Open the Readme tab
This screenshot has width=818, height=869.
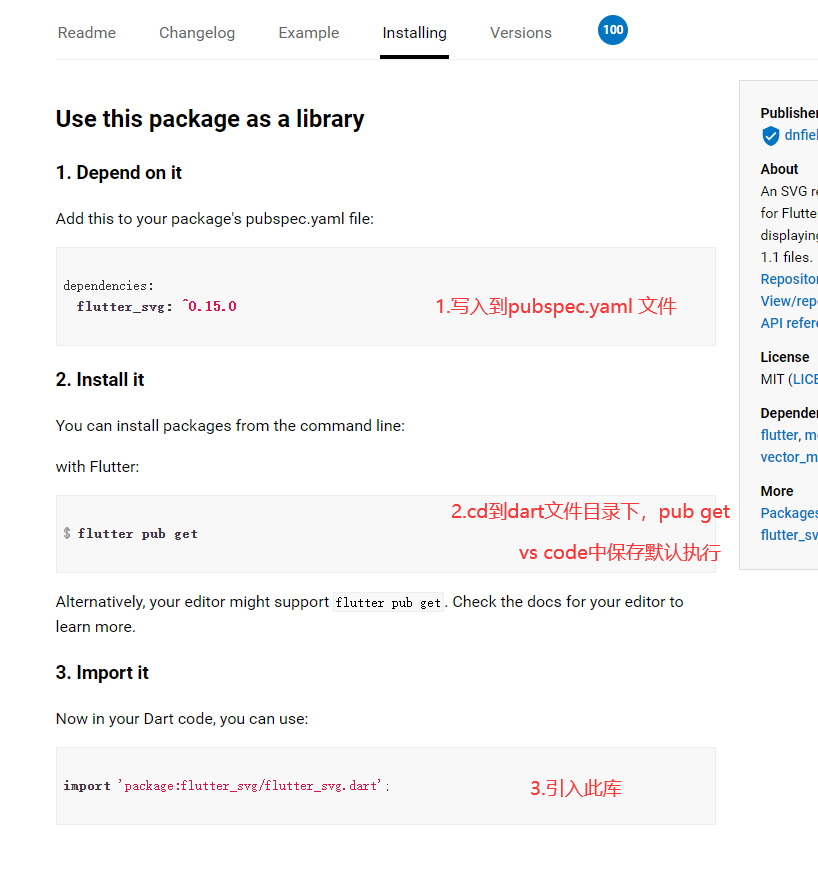pos(87,33)
